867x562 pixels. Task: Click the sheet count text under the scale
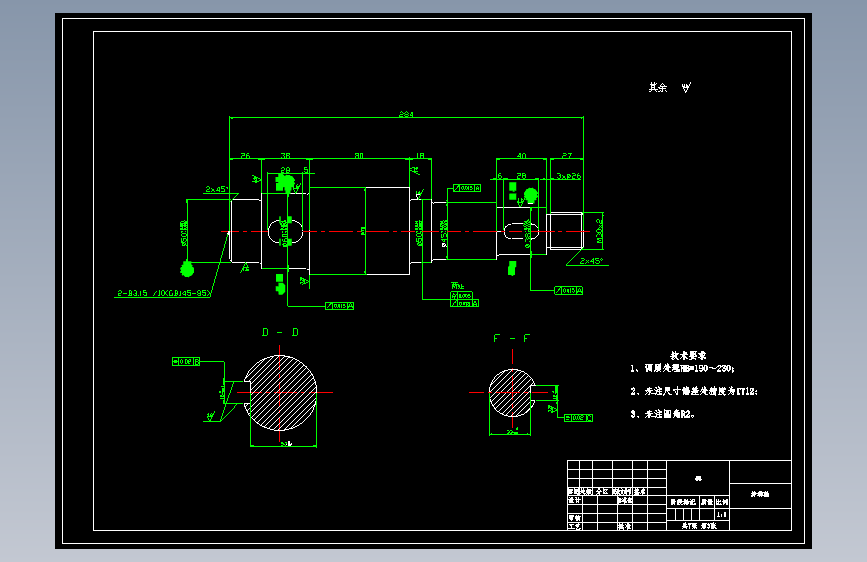click(699, 525)
